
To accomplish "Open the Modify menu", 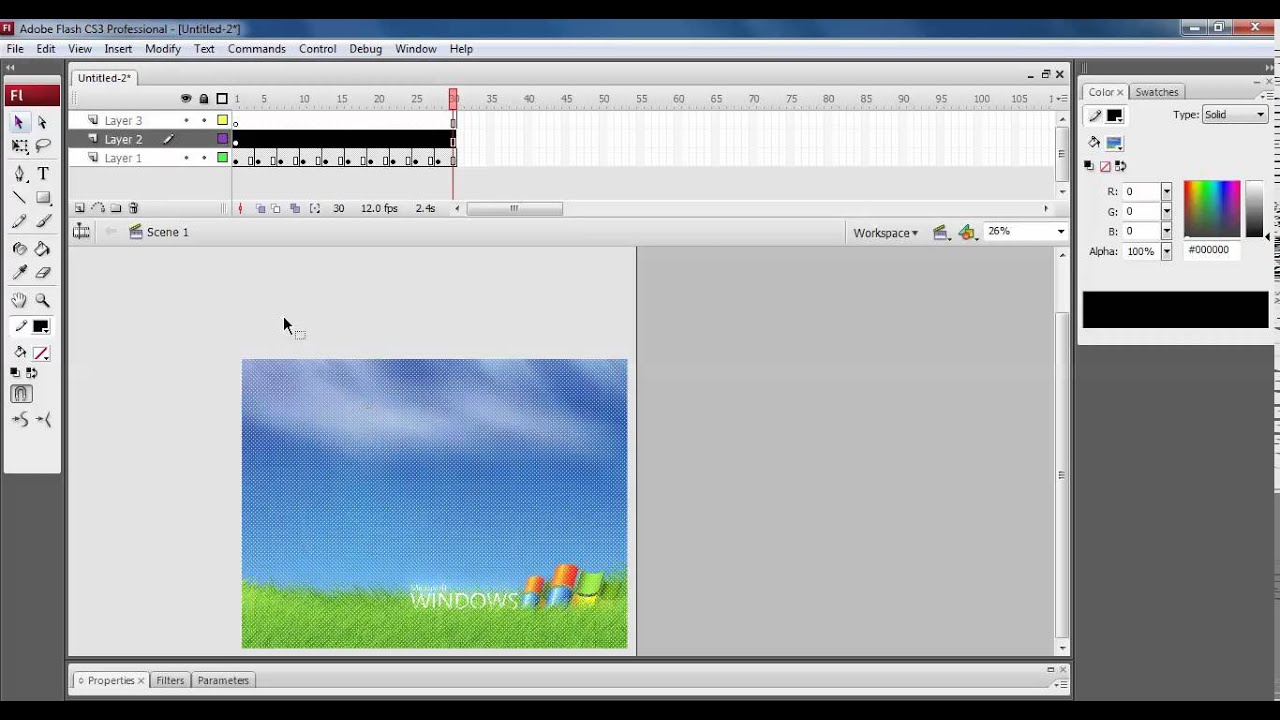I will [162, 49].
